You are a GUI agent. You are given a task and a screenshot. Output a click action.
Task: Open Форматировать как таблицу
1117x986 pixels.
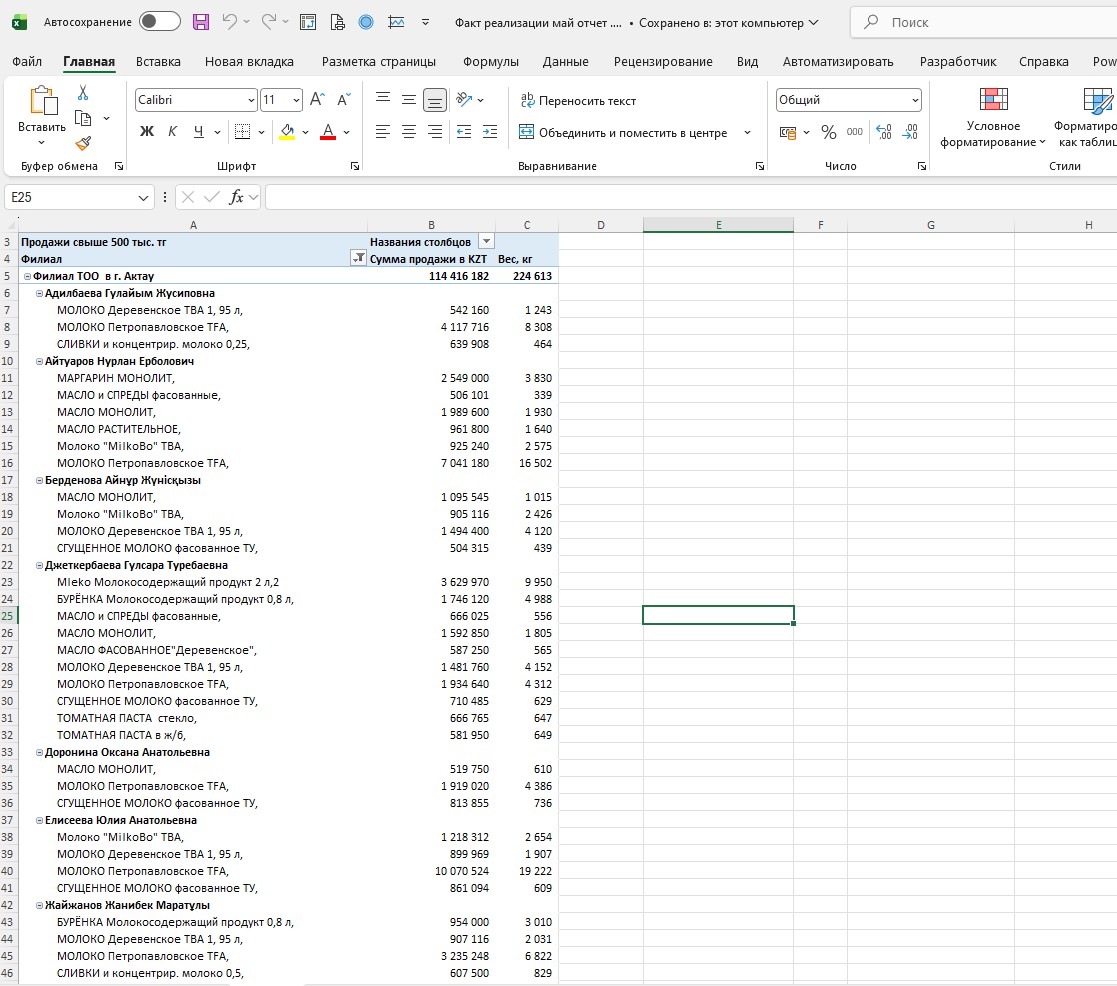[x=1087, y=118]
